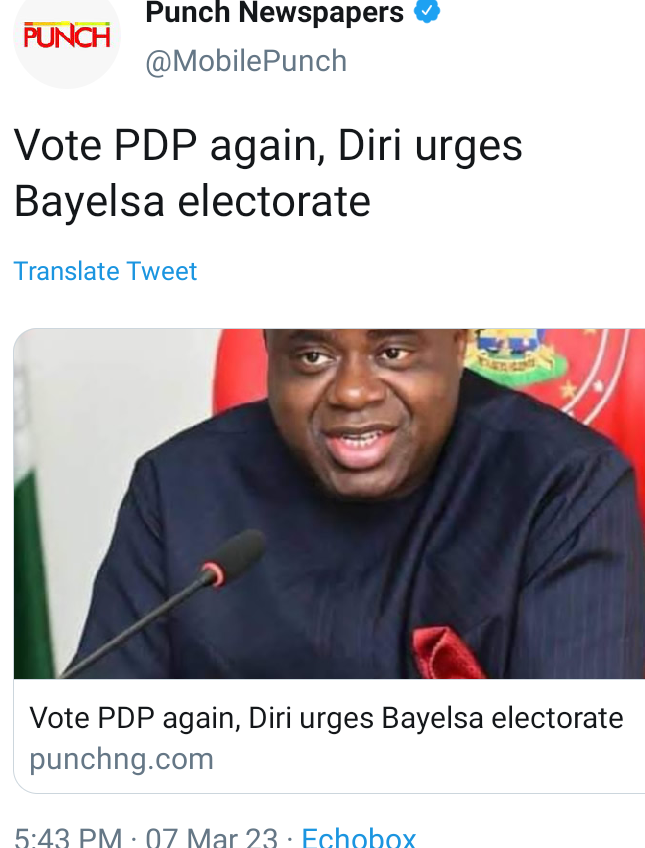Open Punch Newspapers account name
The width and height of the screenshot is (645, 848).
274,12
